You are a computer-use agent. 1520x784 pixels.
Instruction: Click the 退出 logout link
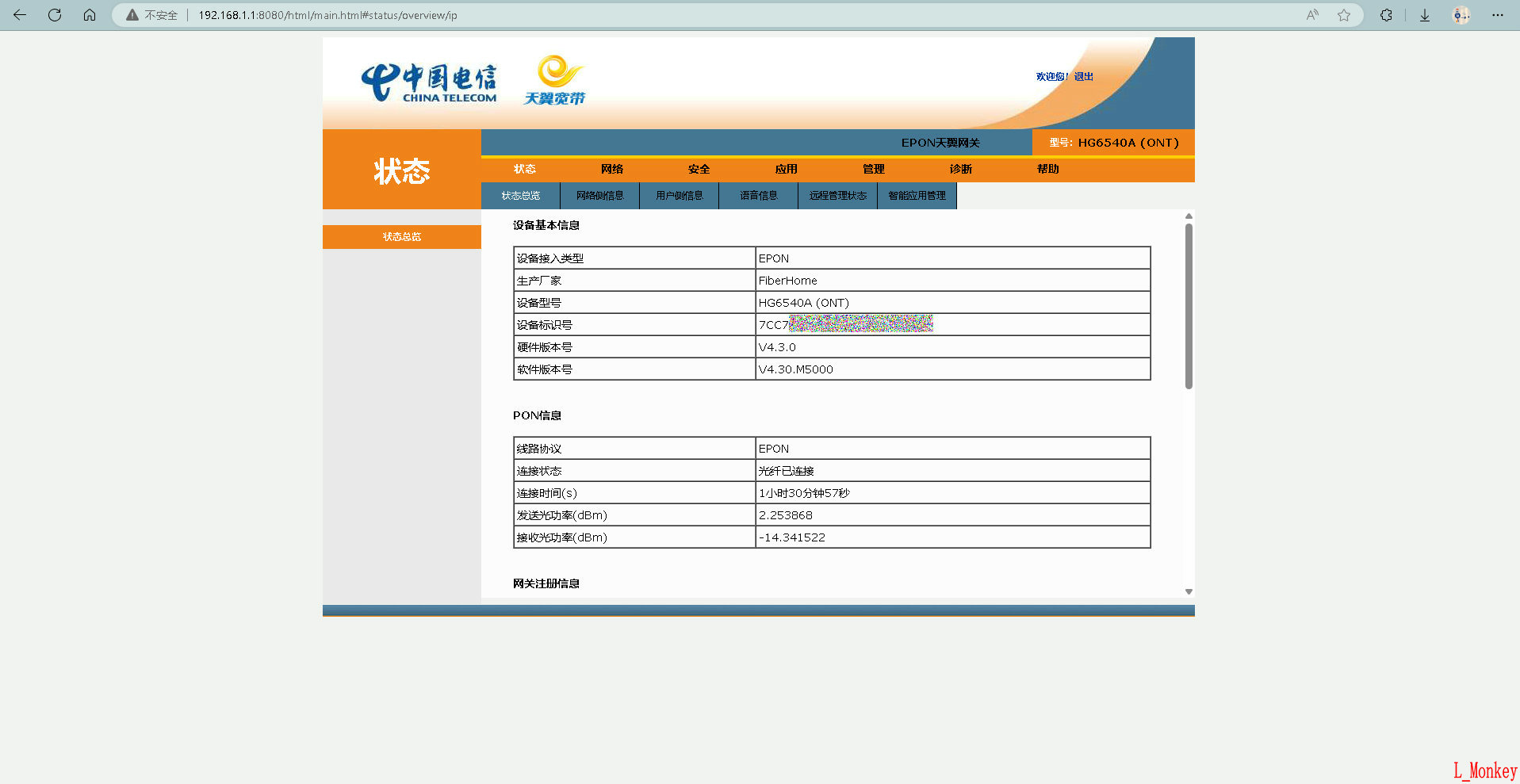click(1083, 77)
